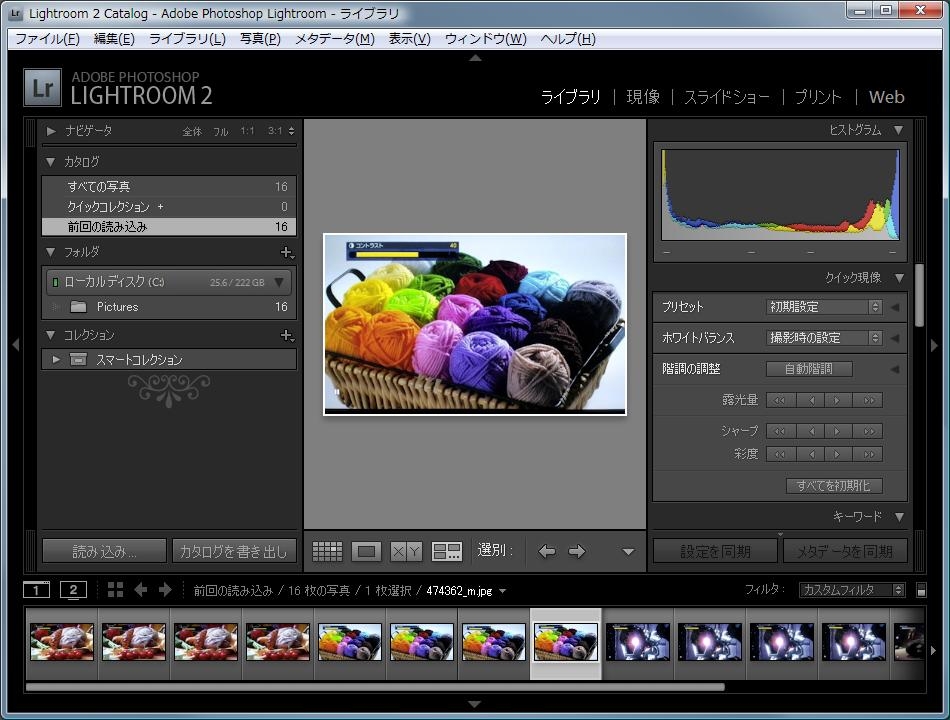
Task: Open the ライブラリ(L) menu
Action: 187,39
